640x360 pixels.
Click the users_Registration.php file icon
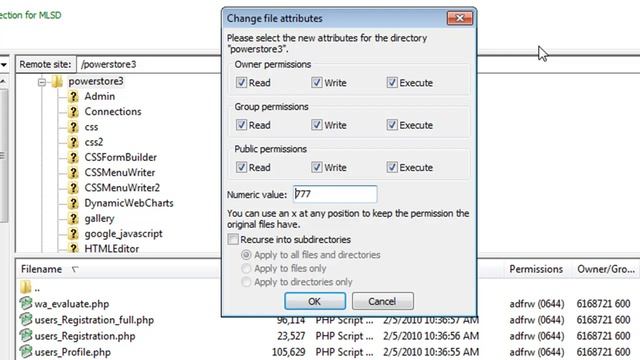pos(26,336)
